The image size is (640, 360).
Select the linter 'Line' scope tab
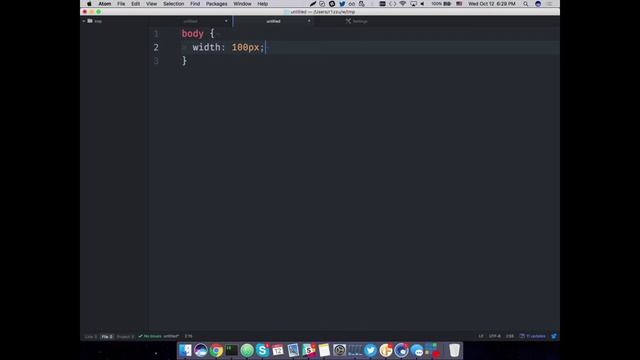tap(91, 337)
